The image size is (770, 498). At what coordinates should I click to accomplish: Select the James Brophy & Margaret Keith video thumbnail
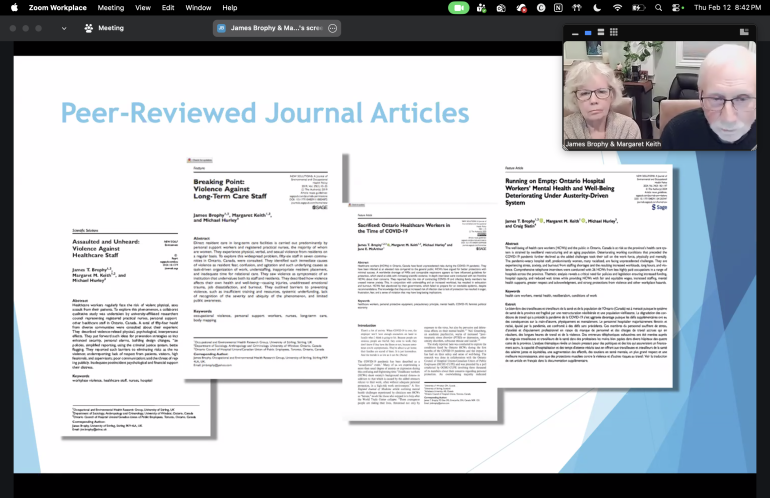[660, 95]
